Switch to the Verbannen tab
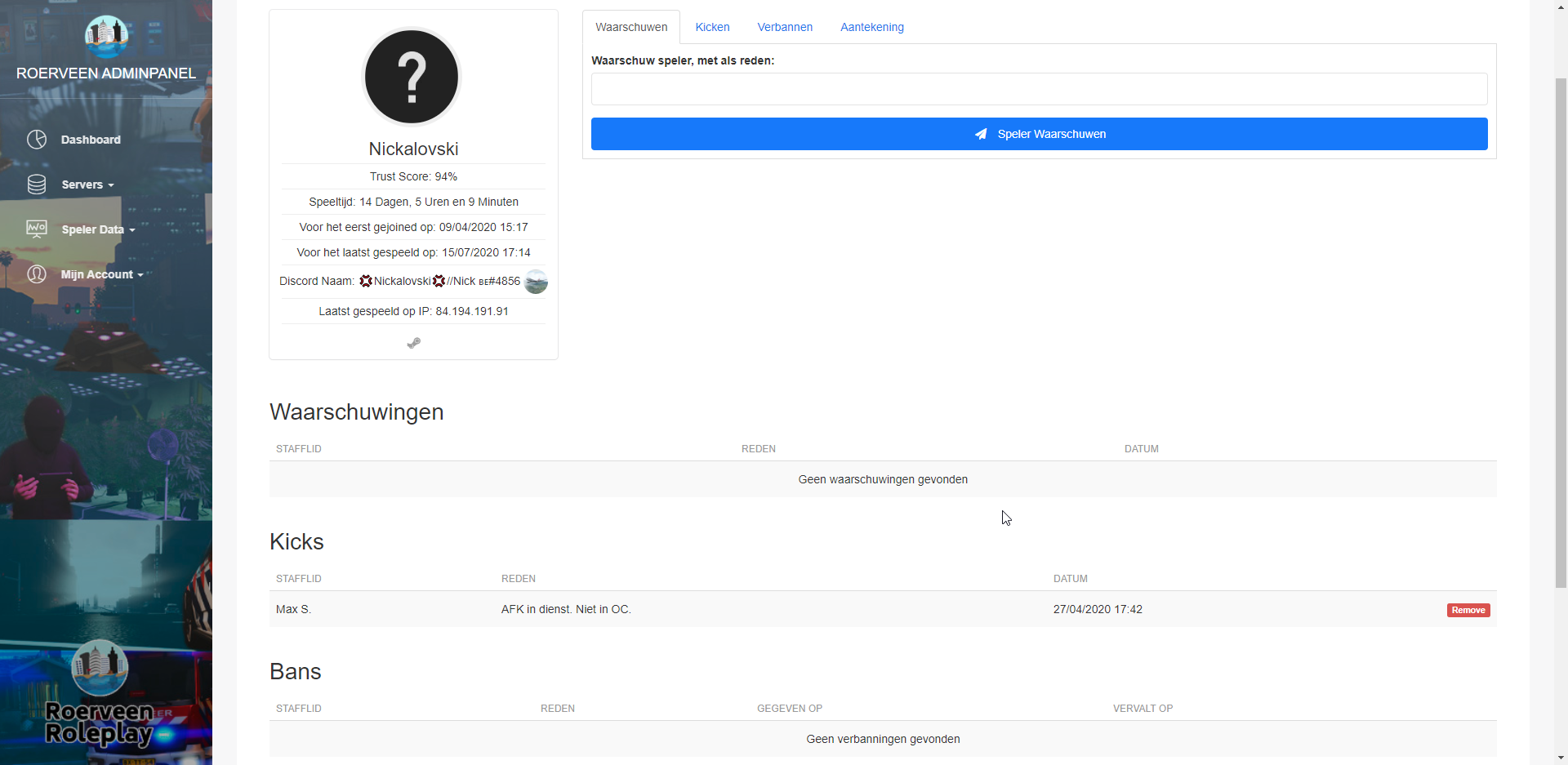The width and height of the screenshot is (1568, 765). pos(785,27)
